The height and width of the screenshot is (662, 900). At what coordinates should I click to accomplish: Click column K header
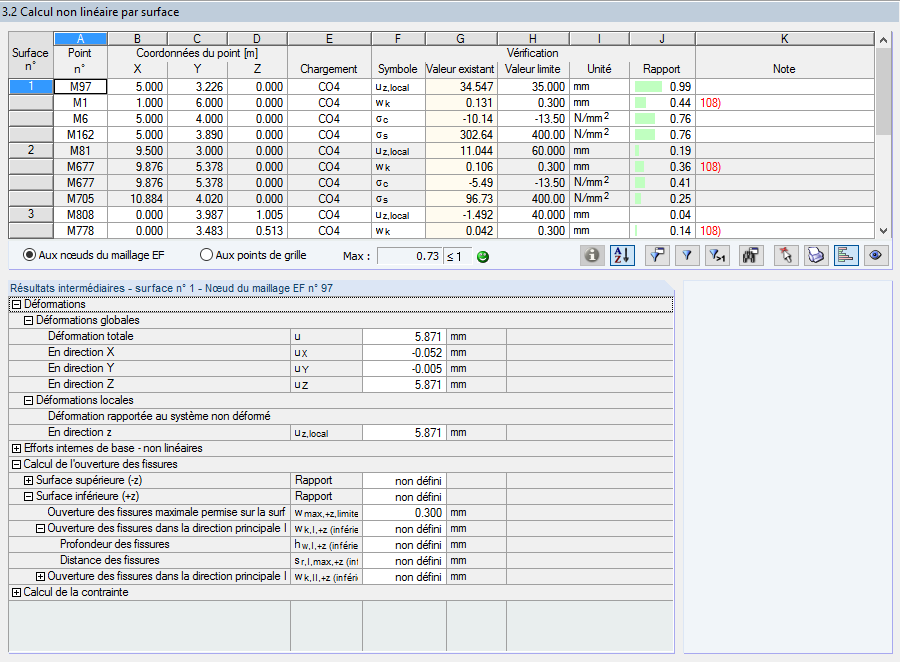785,38
